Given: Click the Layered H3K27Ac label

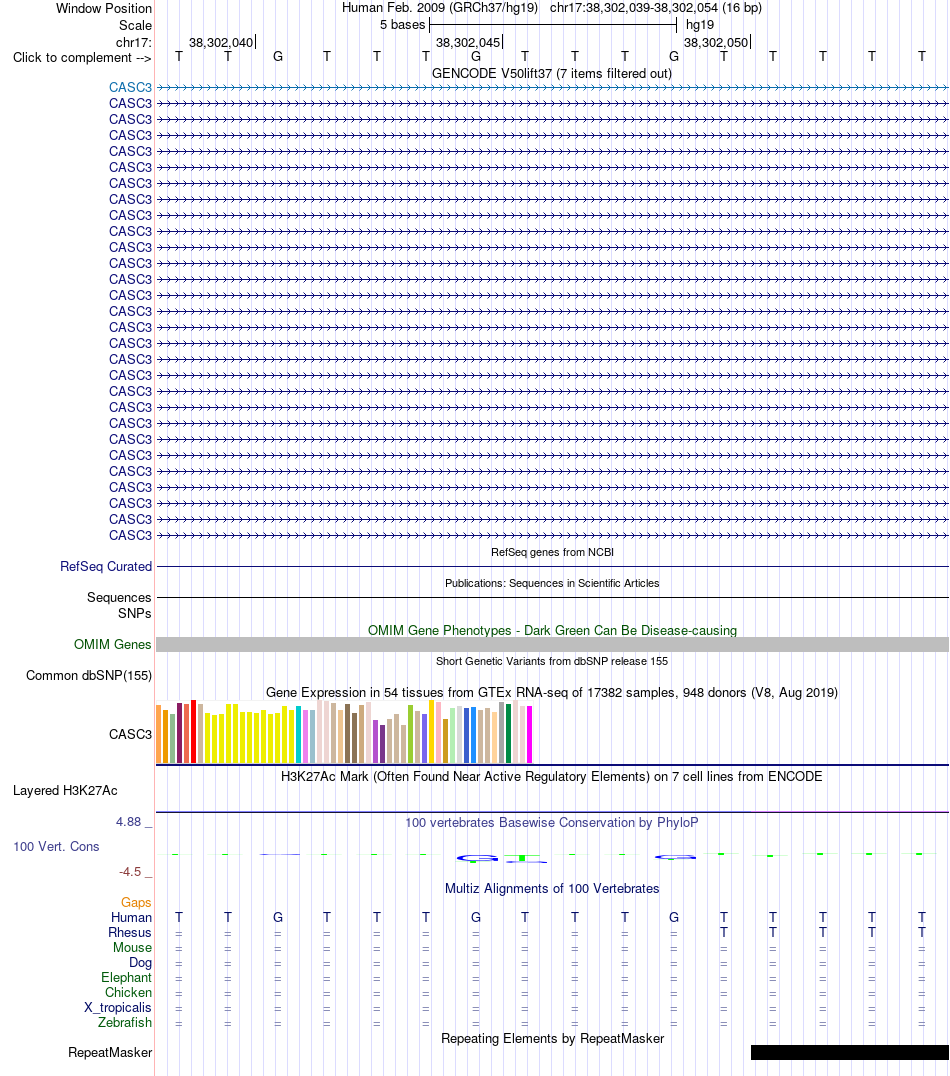Looking at the screenshot, I should 65,791.
